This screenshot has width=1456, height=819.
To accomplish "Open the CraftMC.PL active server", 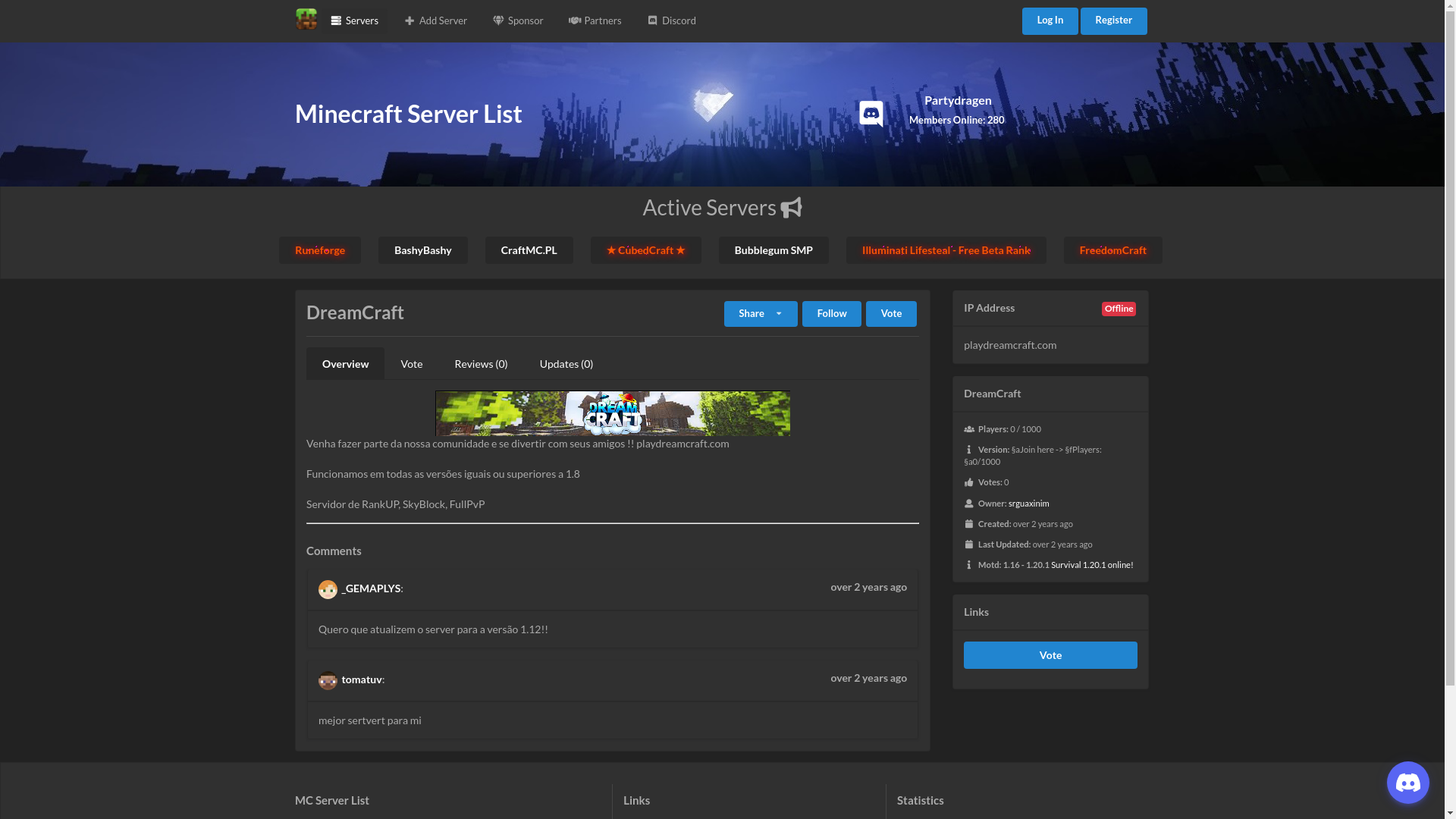I will point(529,250).
